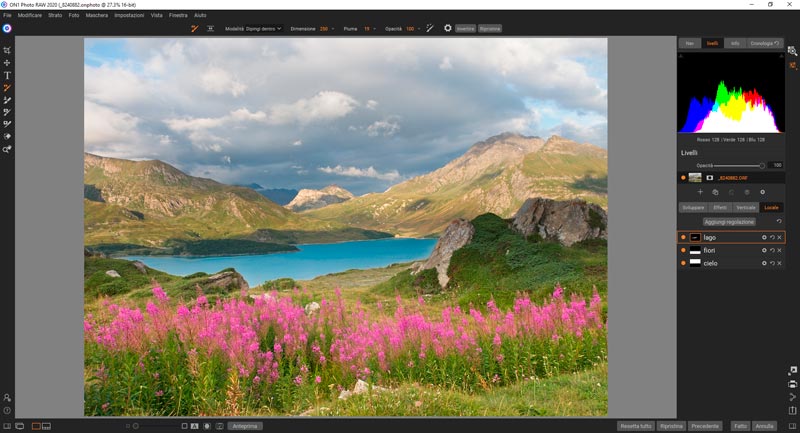Open the help question-mark icon
This screenshot has height=433, width=800.
(7, 410)
